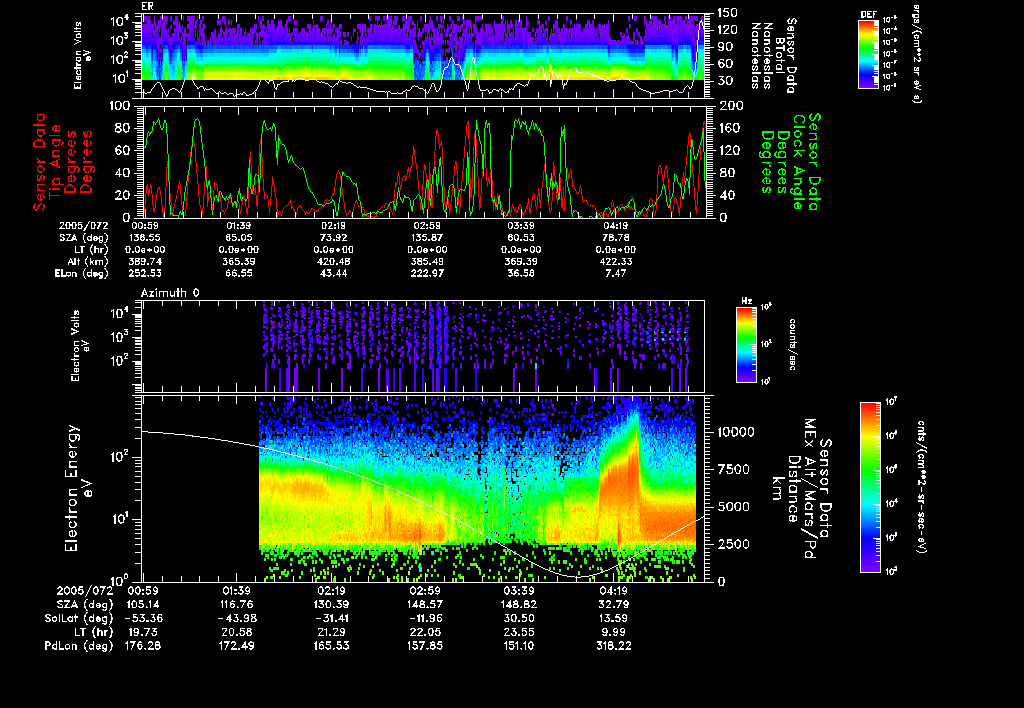Click the ELon value 43.44
The width and height of the screenshot is (1024, 708).
click(334, 274)
